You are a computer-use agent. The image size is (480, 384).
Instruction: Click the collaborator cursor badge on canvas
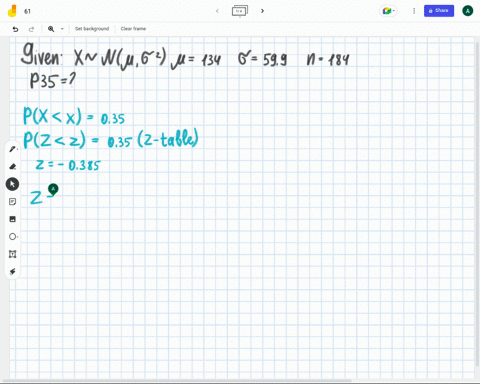53,189
